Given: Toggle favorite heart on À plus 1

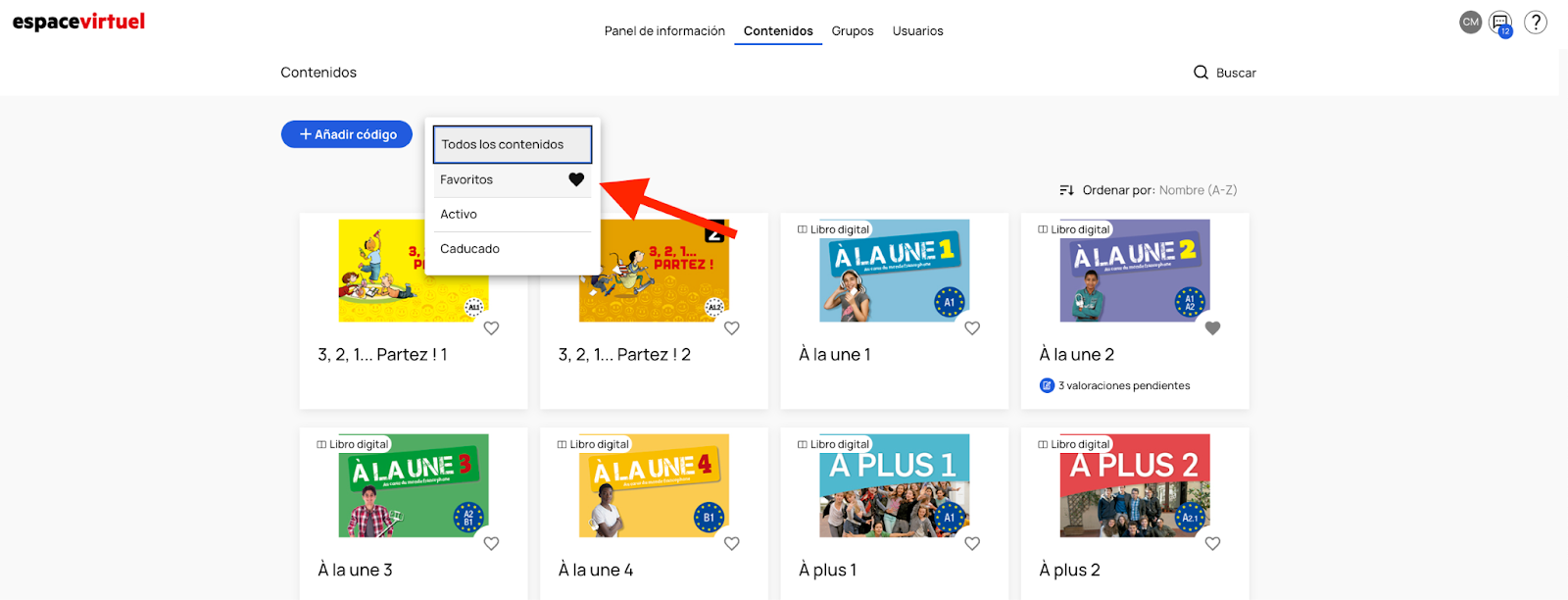Looking at the screenshot, I should point(972,543).
